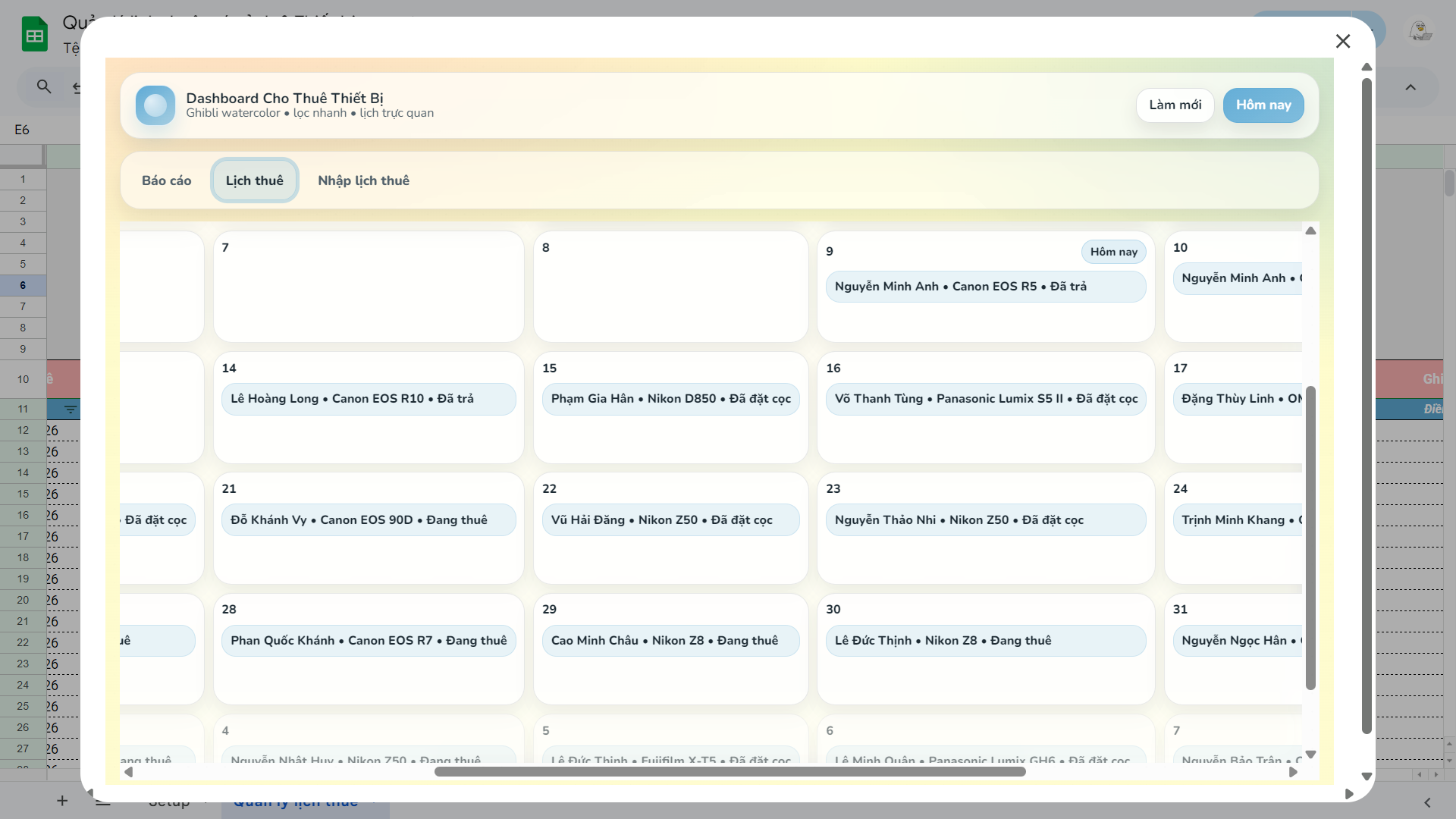Open Võ Thanh Tùng Panasonic Lumix booking

coord(985,399)
